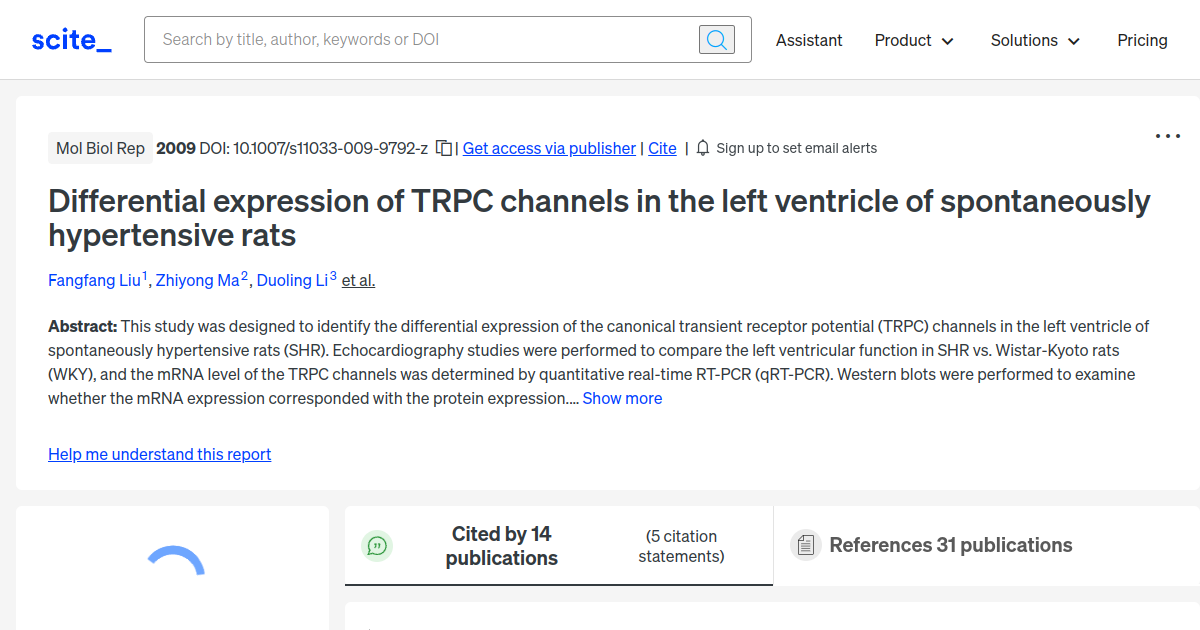Click the scite_ logo
This screenshot has width=1200, height=630.
tap(70, 39)
